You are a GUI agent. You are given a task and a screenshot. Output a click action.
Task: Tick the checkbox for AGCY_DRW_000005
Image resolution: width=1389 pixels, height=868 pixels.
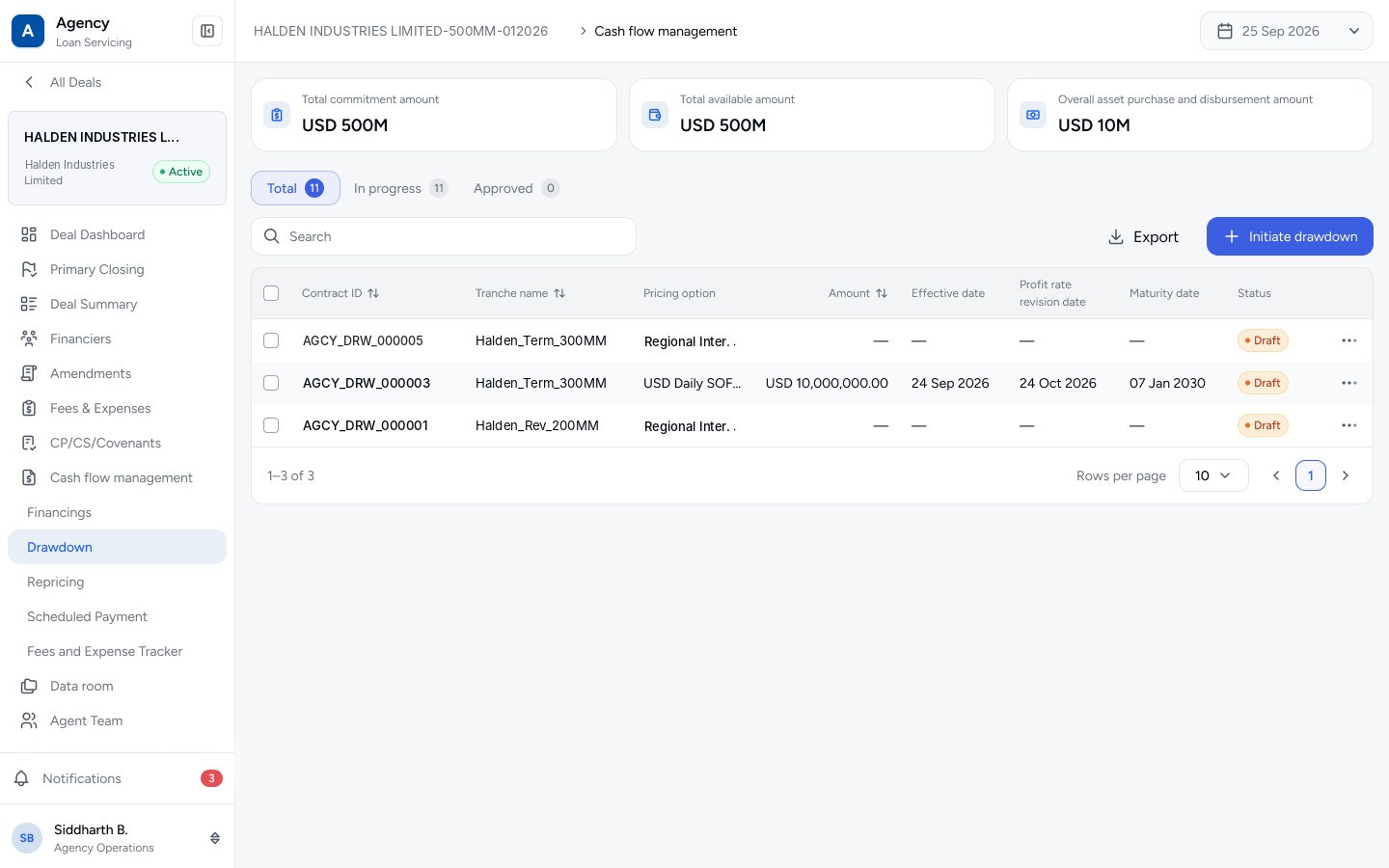coord(271,340)
